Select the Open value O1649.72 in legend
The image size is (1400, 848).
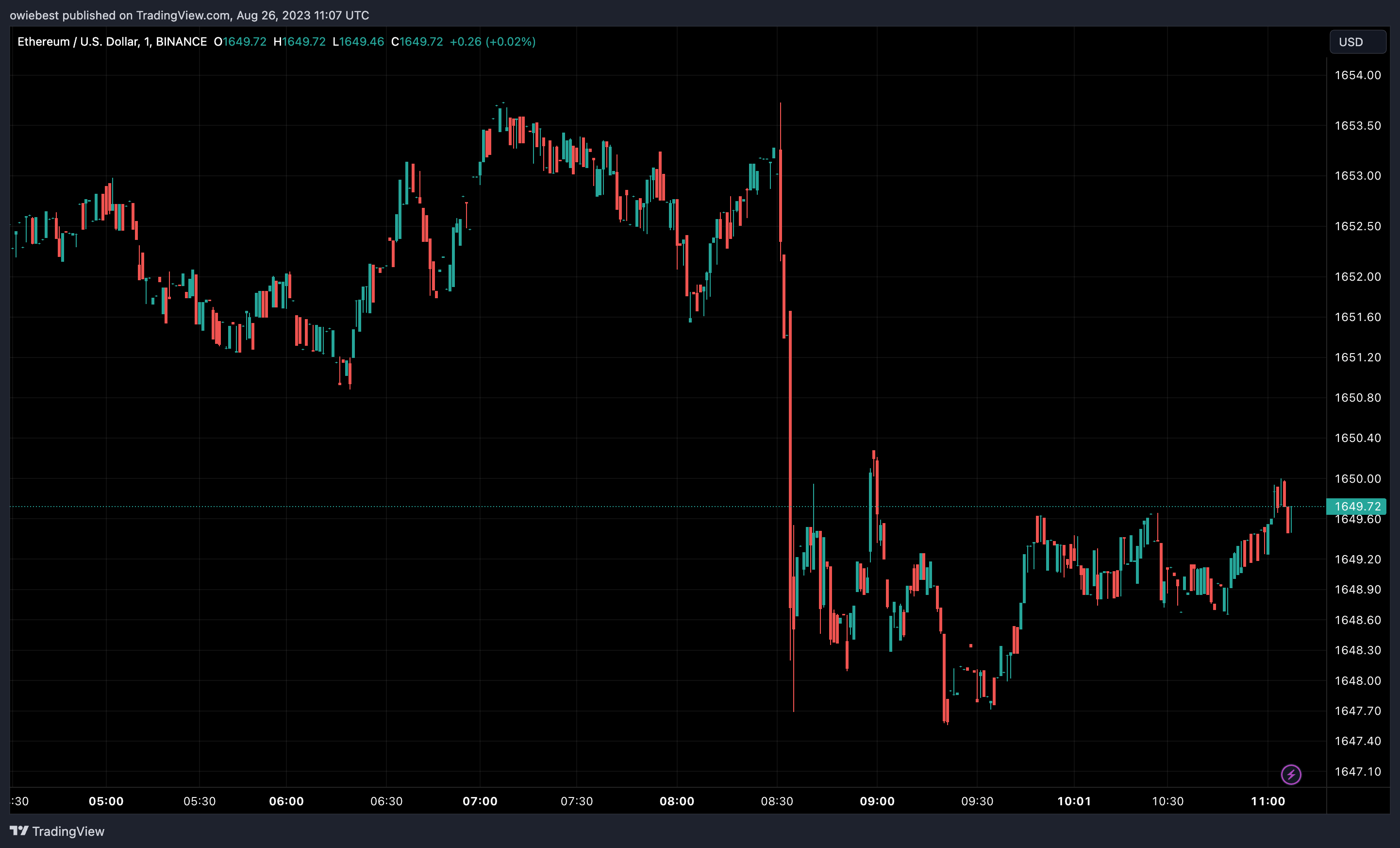[x=240, y=41]
